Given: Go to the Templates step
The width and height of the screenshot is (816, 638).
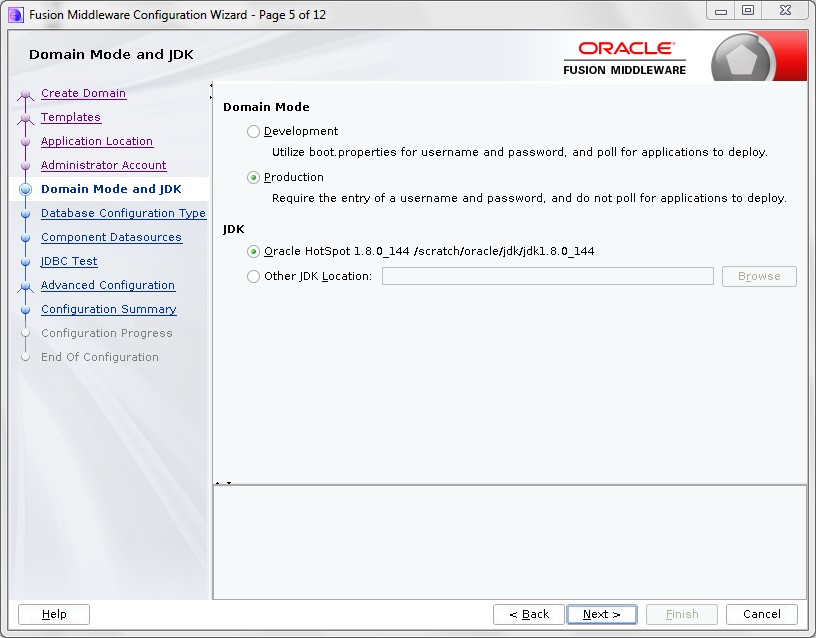Looking at the screenshot, I should [71, 117].
